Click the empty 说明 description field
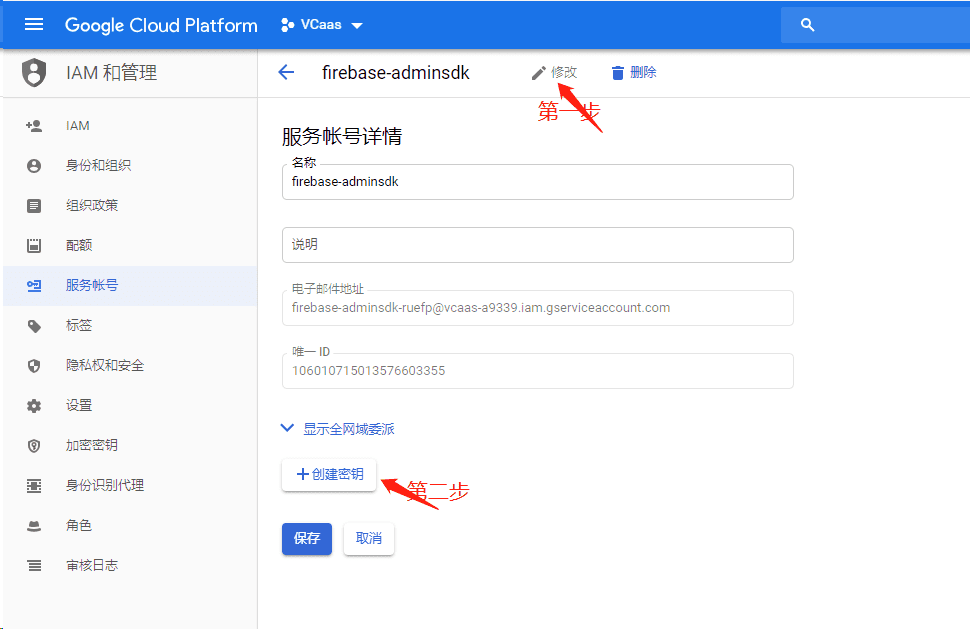Screen dimensions: 970x629 click(537, 245)
